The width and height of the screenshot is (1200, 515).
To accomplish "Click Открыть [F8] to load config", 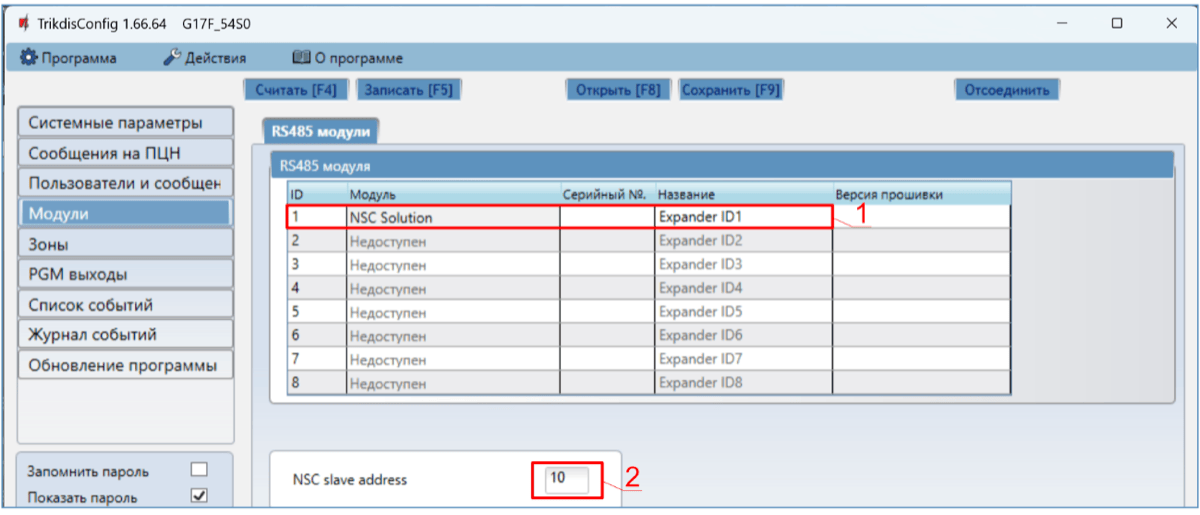I will pos(618,90).
